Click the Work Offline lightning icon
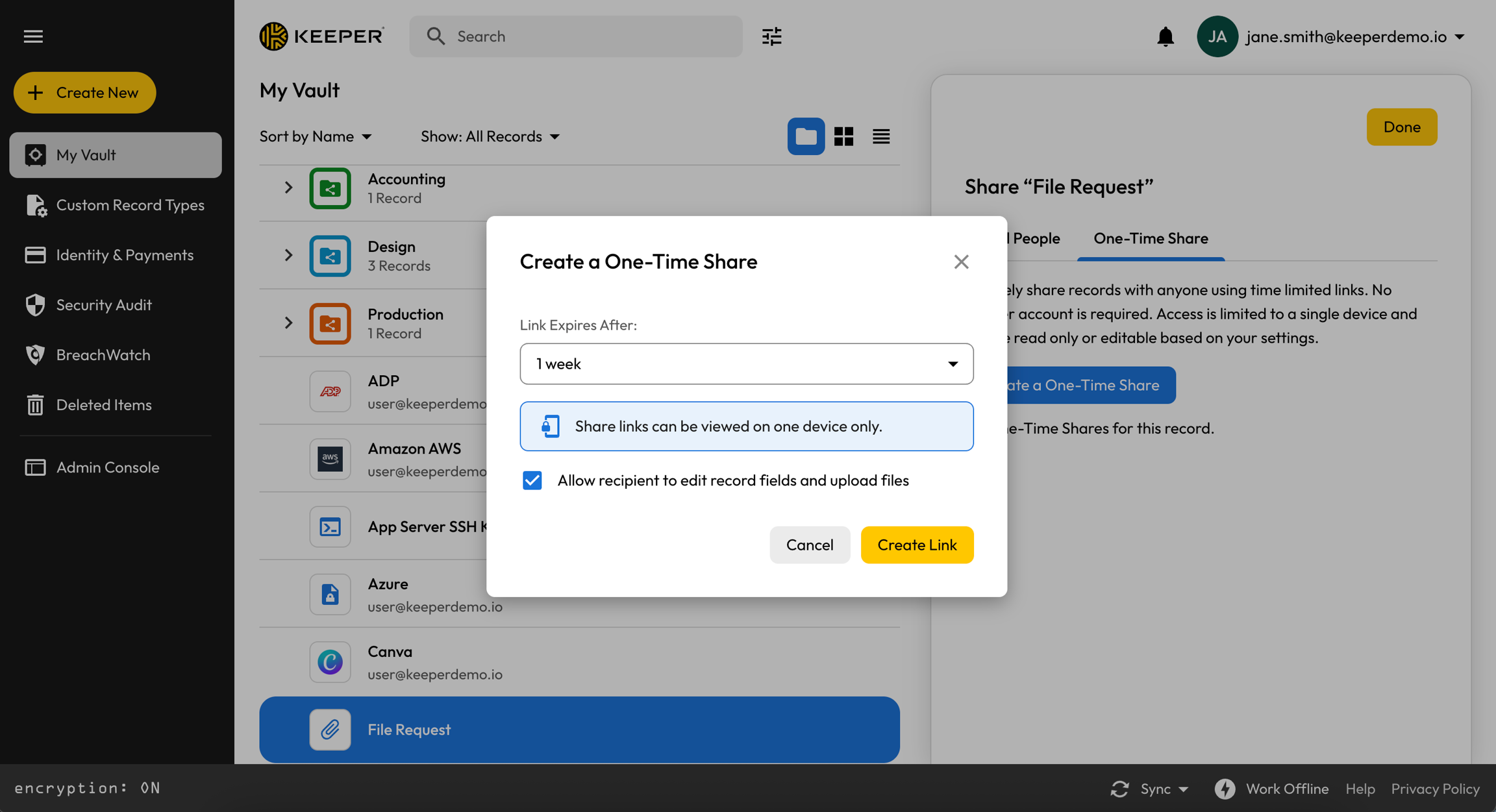Viewport: 1496px width, 812px height. click(1225, 789)
